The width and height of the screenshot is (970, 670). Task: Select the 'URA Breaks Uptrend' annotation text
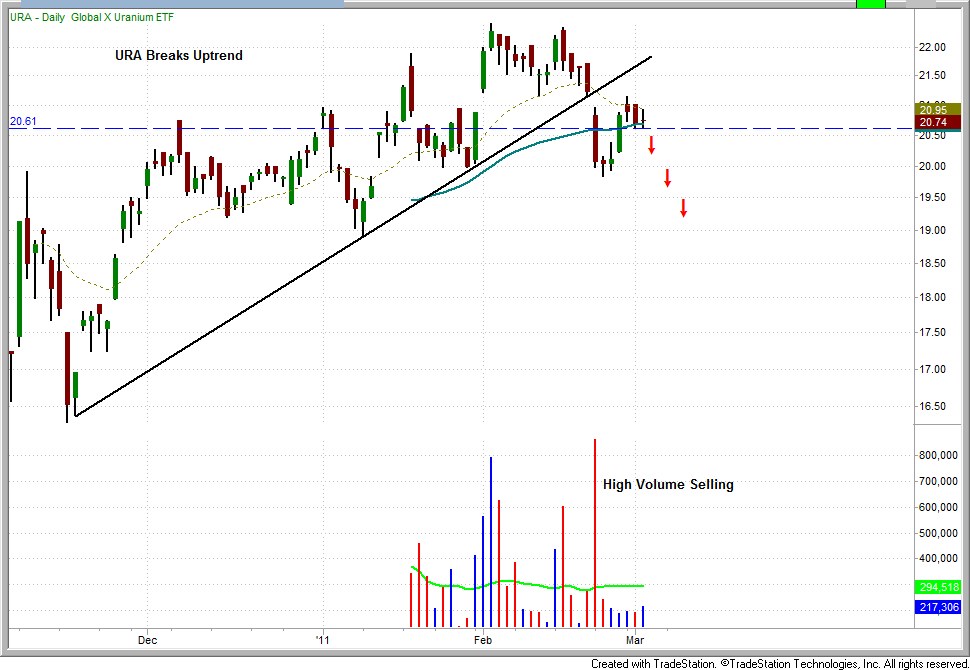click(179, 55)
